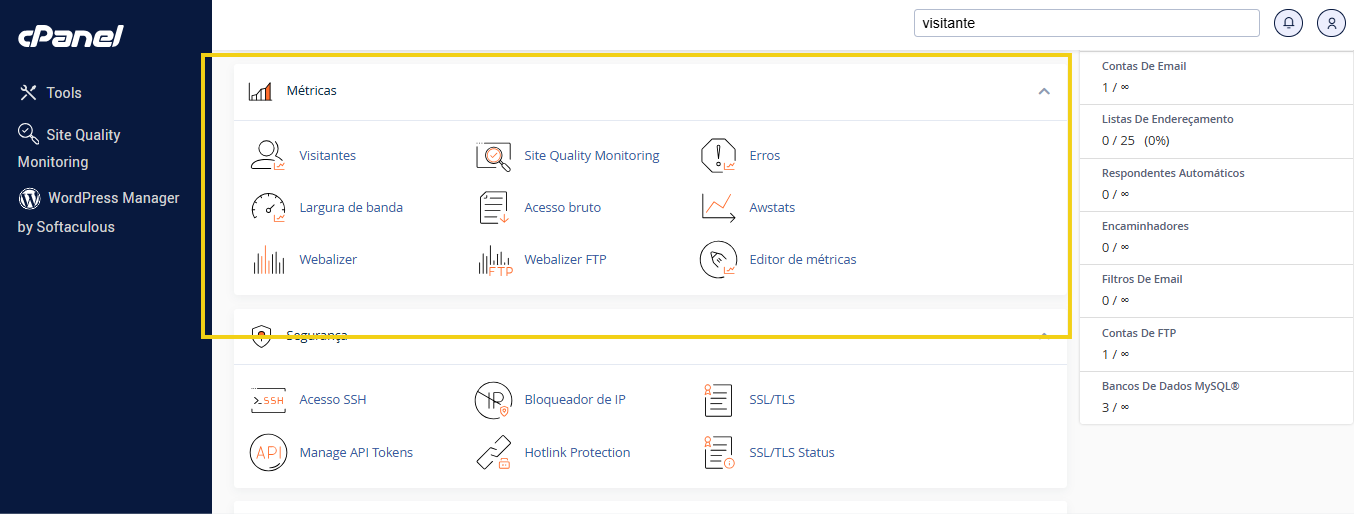Image resolution: width=1354 pixels, height=514 pixels.
Task: Click the Largura de banda gauge icon
Action: (x=267, y=208)
